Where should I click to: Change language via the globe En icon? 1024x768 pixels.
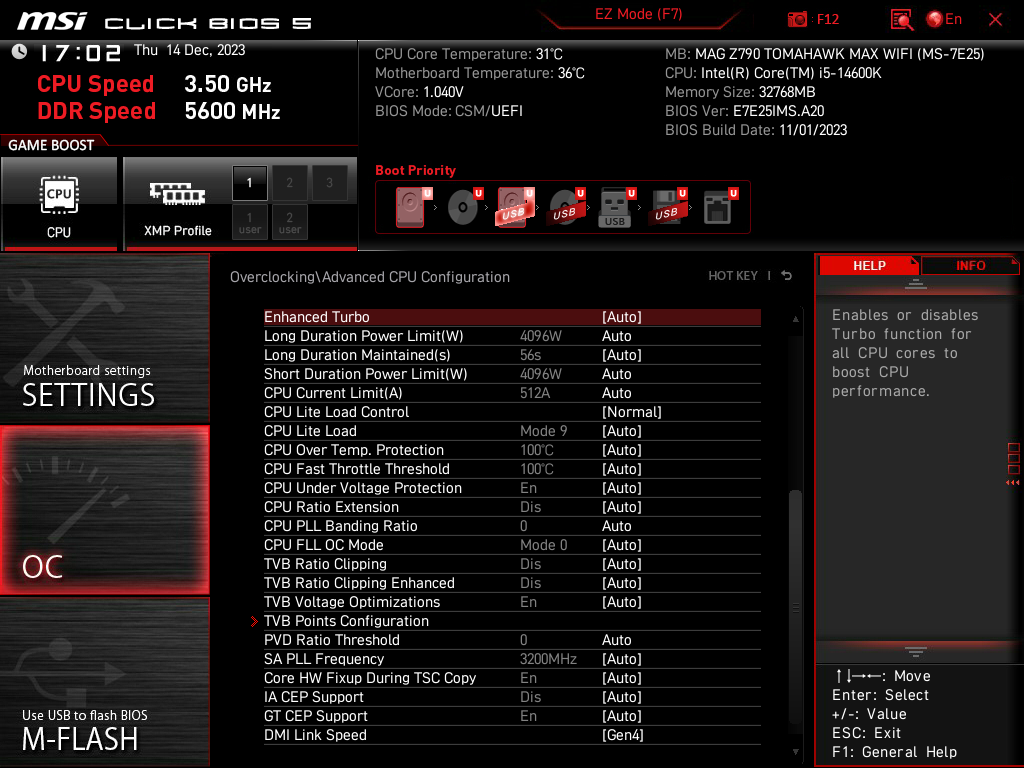[944, 20]
